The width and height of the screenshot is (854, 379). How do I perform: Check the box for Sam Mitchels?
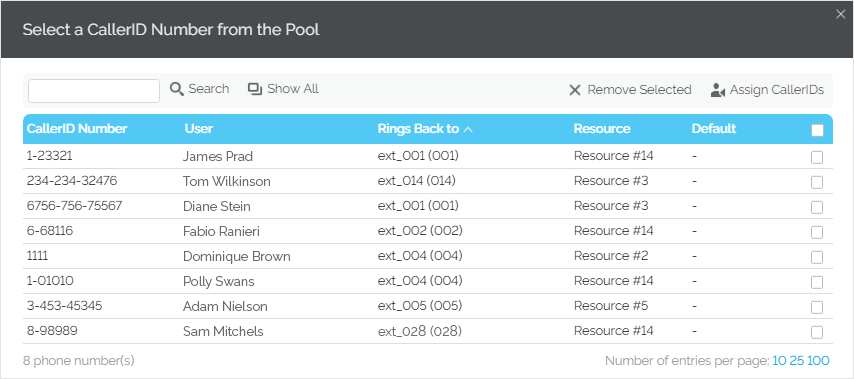pos(817,333)
